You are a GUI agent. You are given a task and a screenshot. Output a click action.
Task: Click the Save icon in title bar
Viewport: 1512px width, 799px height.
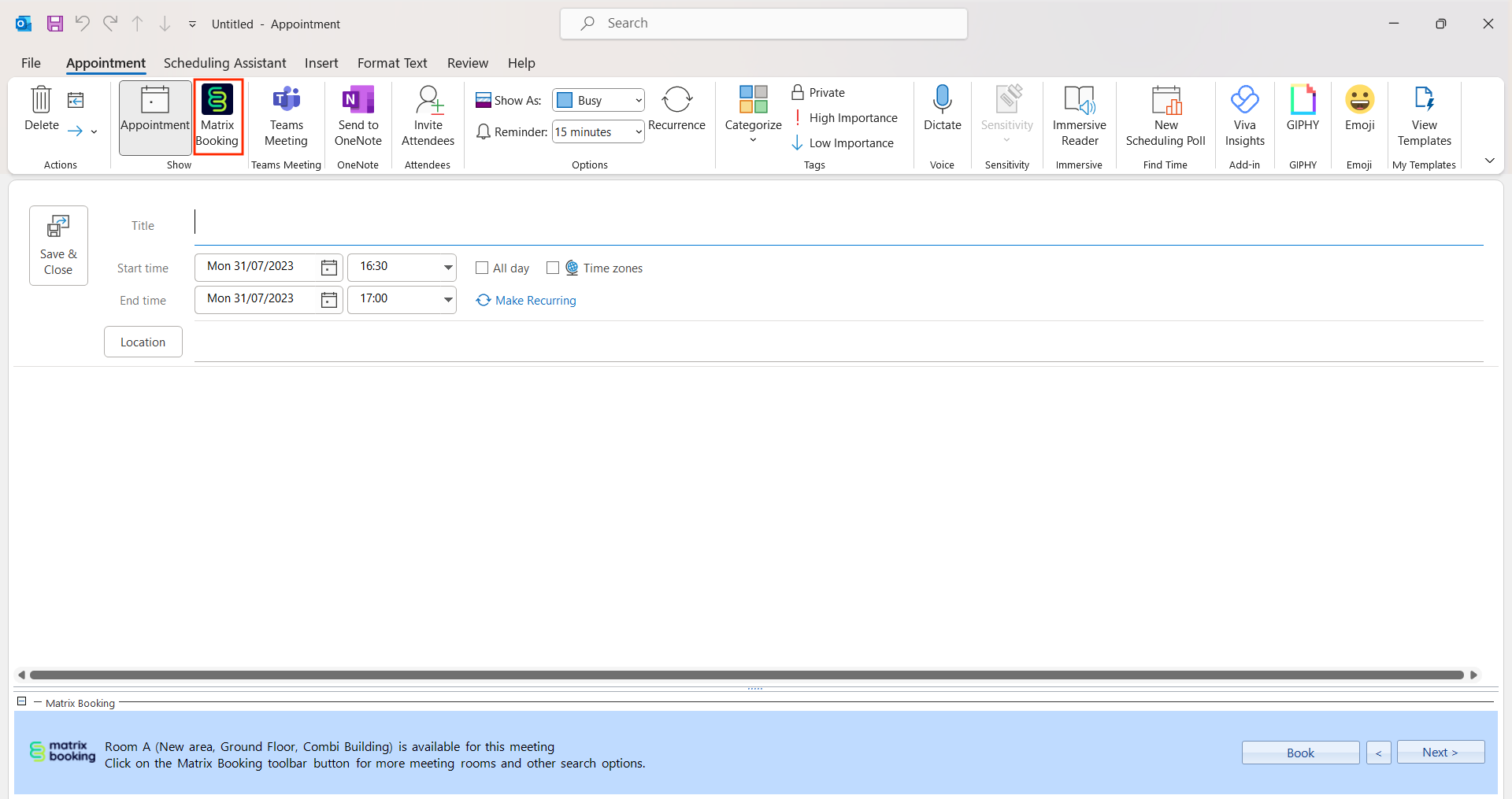[x=54, y=24]
